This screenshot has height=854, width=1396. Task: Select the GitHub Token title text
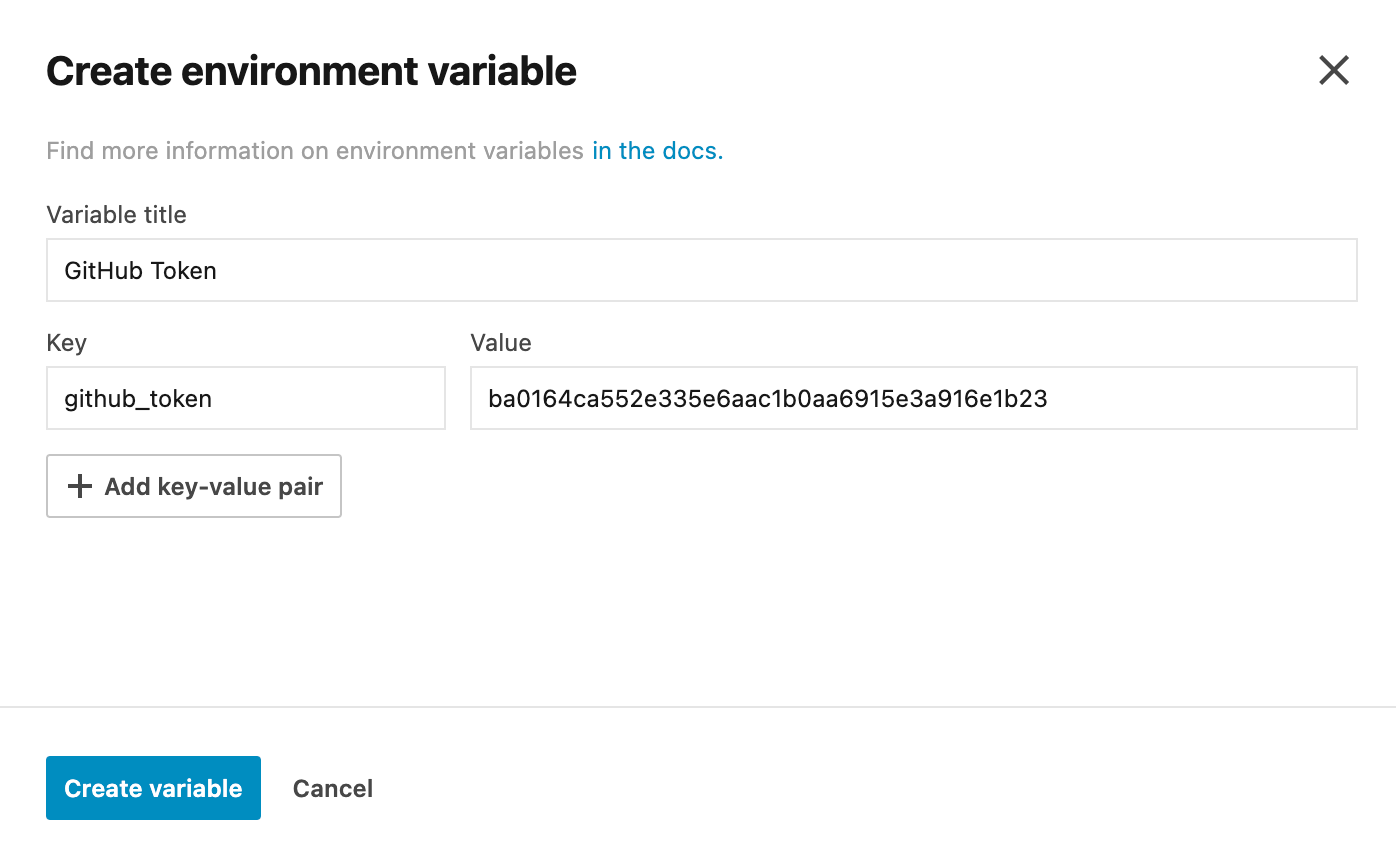(x=140, y=270)
